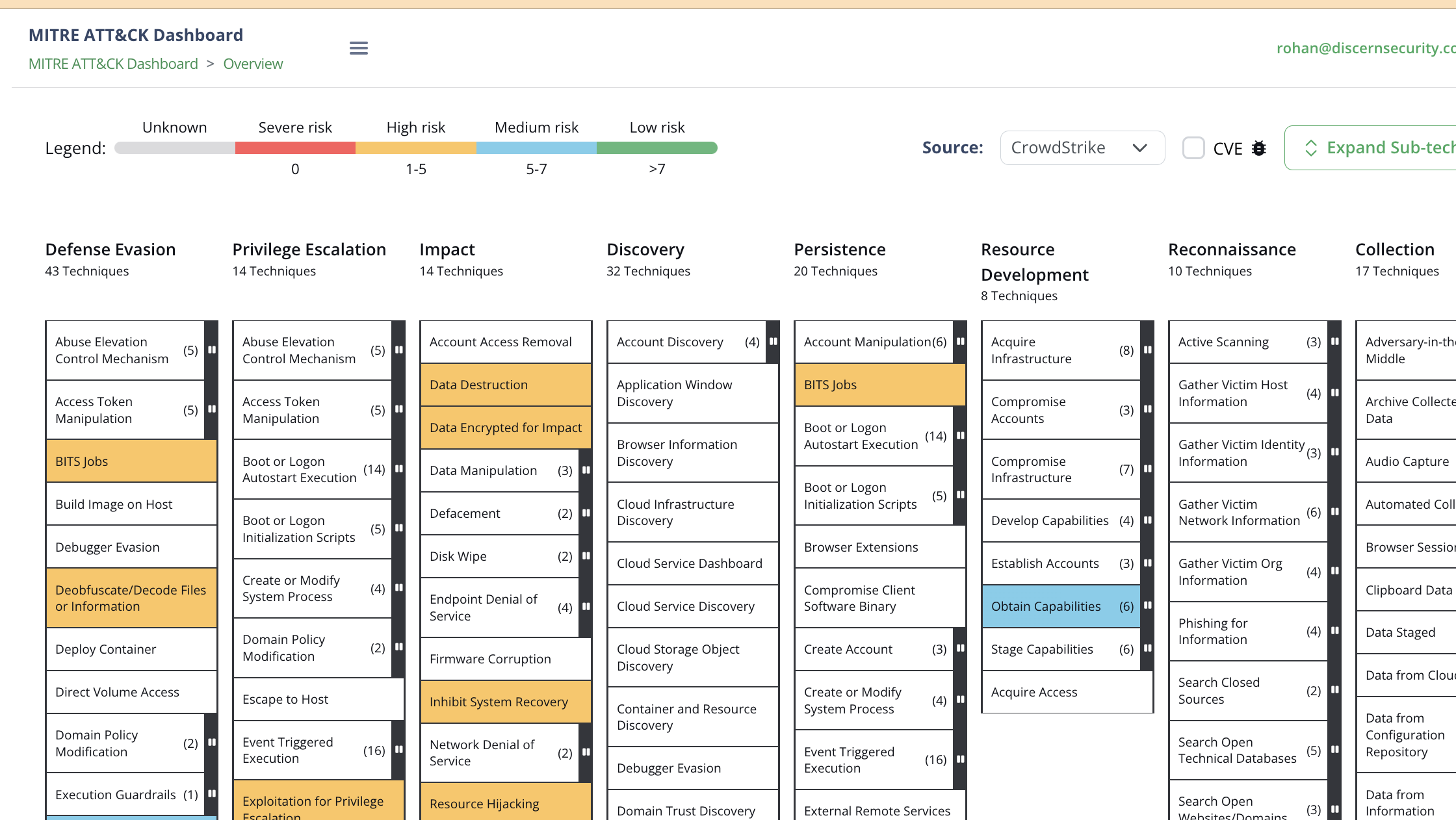The image size is (1456, 820).
Task: Open the CrowdStrike source dropdown
Action: pyautogui.click(x=1082, y=148)
